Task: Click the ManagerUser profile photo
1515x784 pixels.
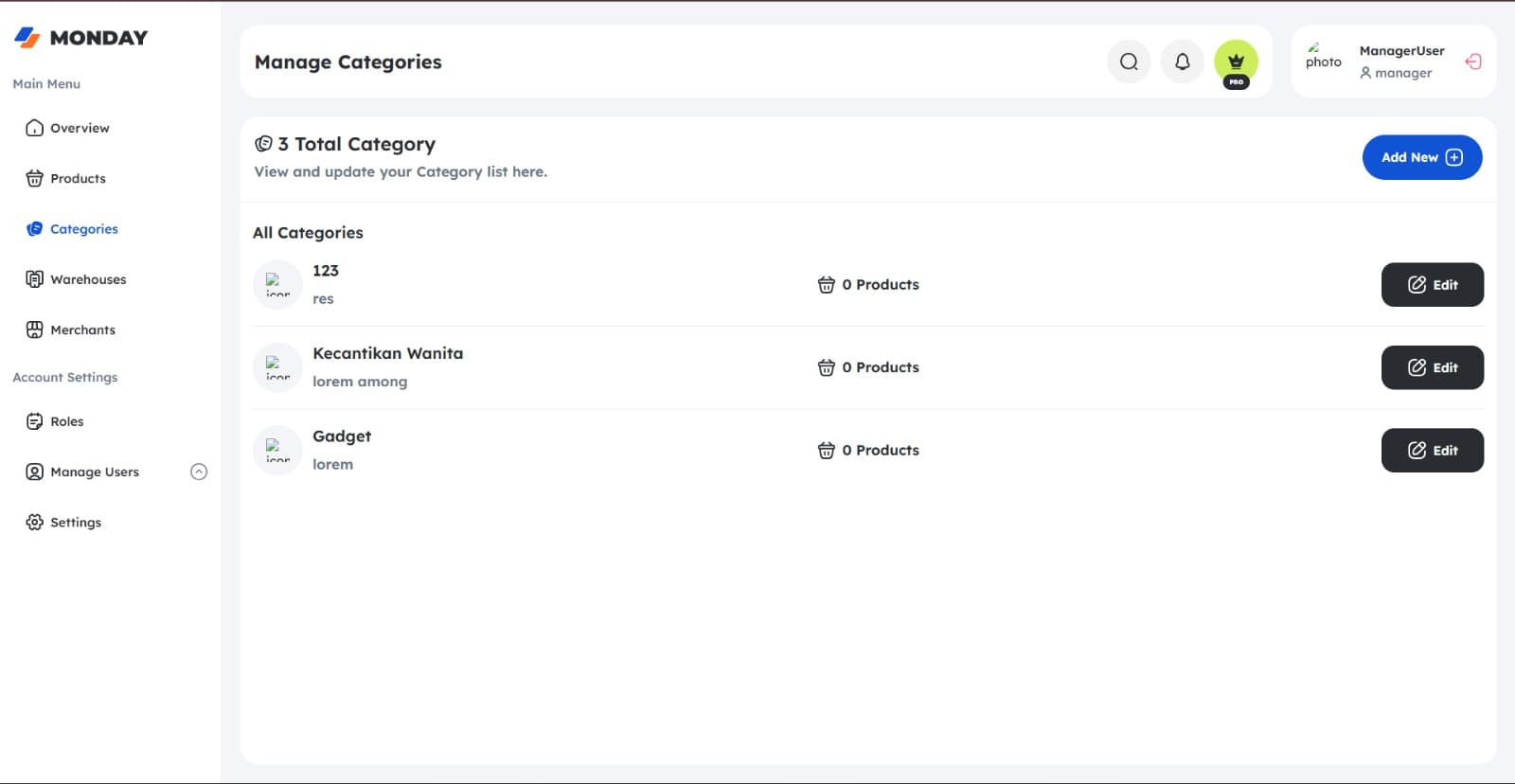Action: click(1324, 56)
